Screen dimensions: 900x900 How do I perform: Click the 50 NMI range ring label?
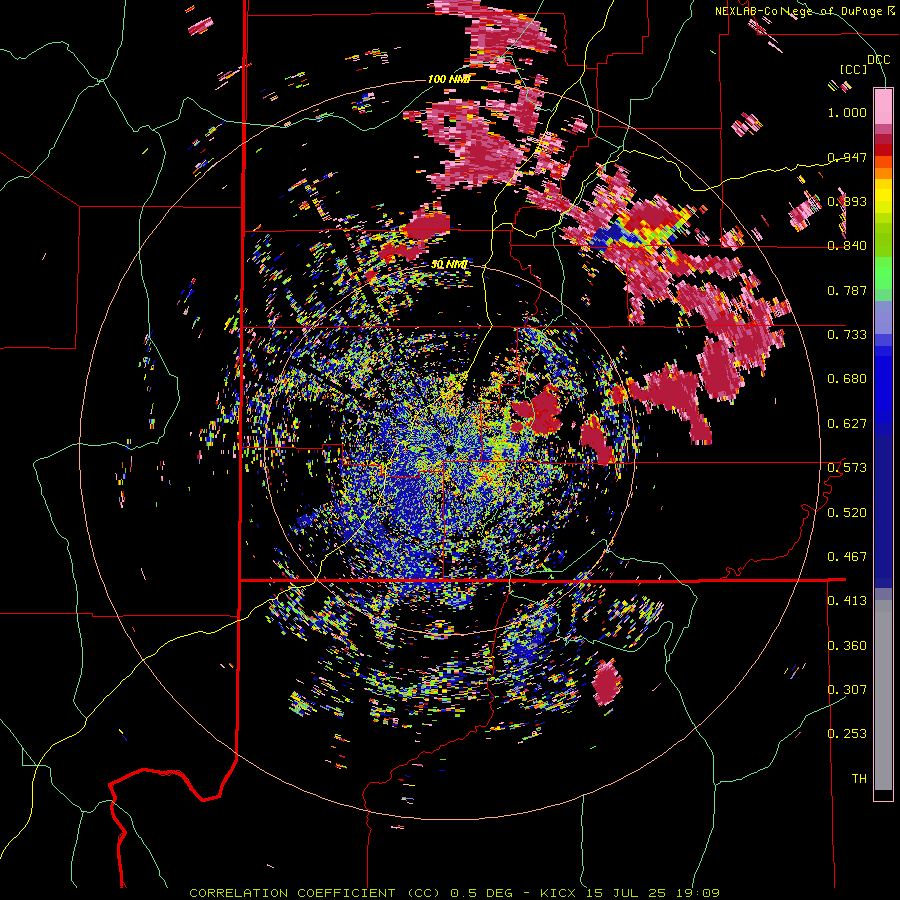[x=449, y=265]
